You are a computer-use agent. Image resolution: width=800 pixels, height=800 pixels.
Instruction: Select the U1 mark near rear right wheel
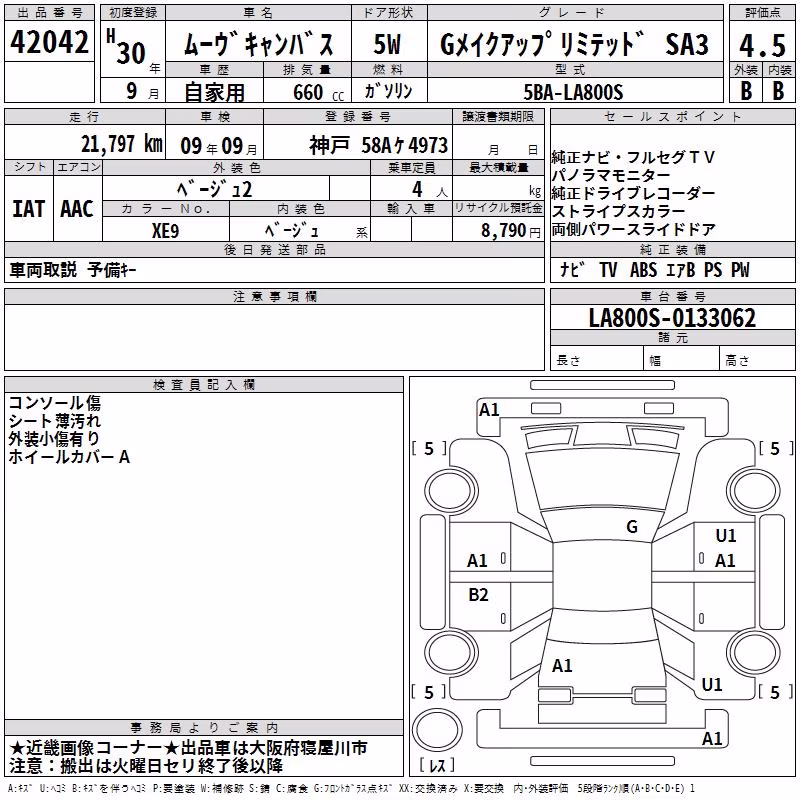pos(712,685)
